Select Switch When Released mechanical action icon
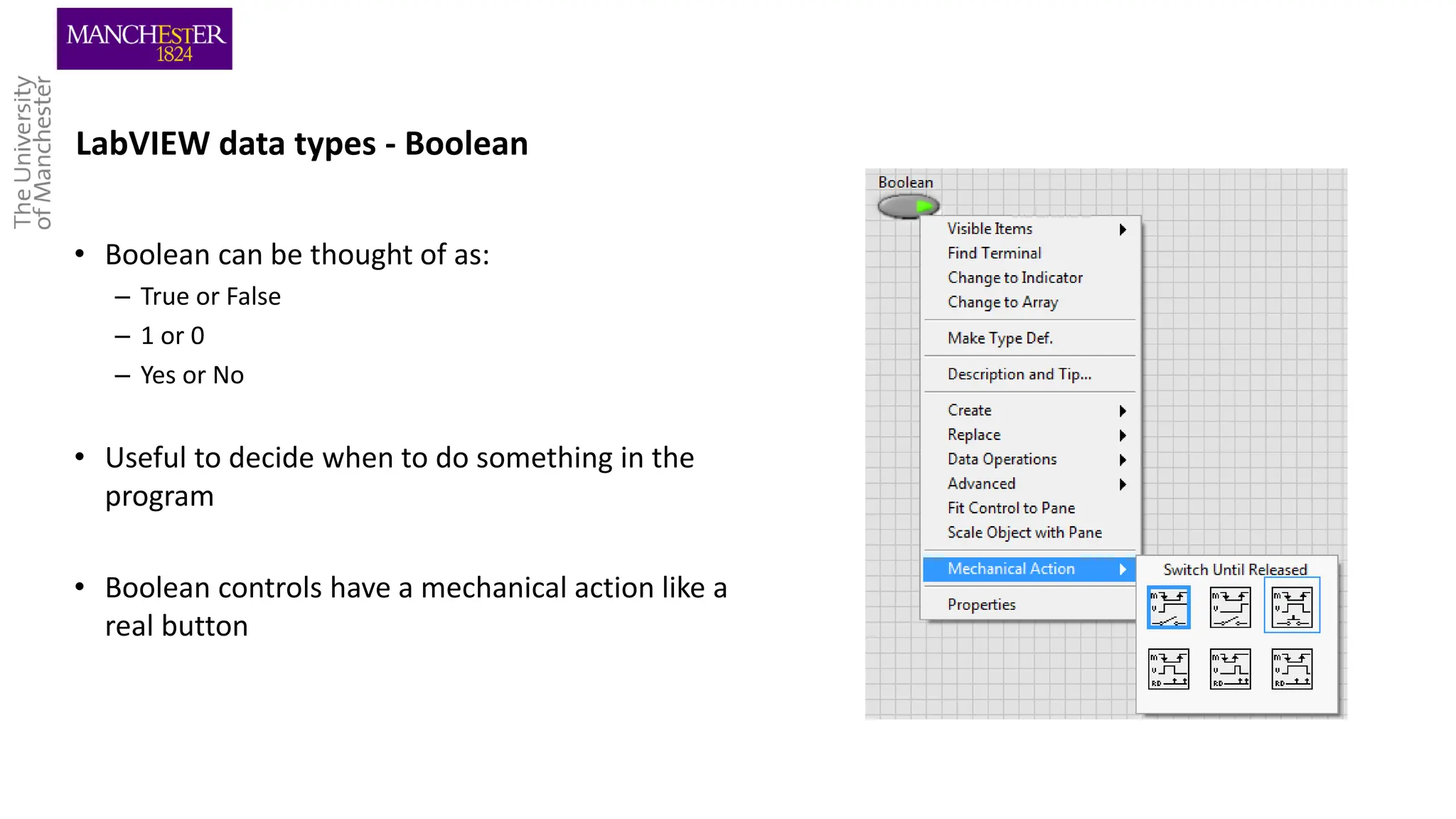The width and height of the screenshot is (1456, 819). (x=1230, y=607)
